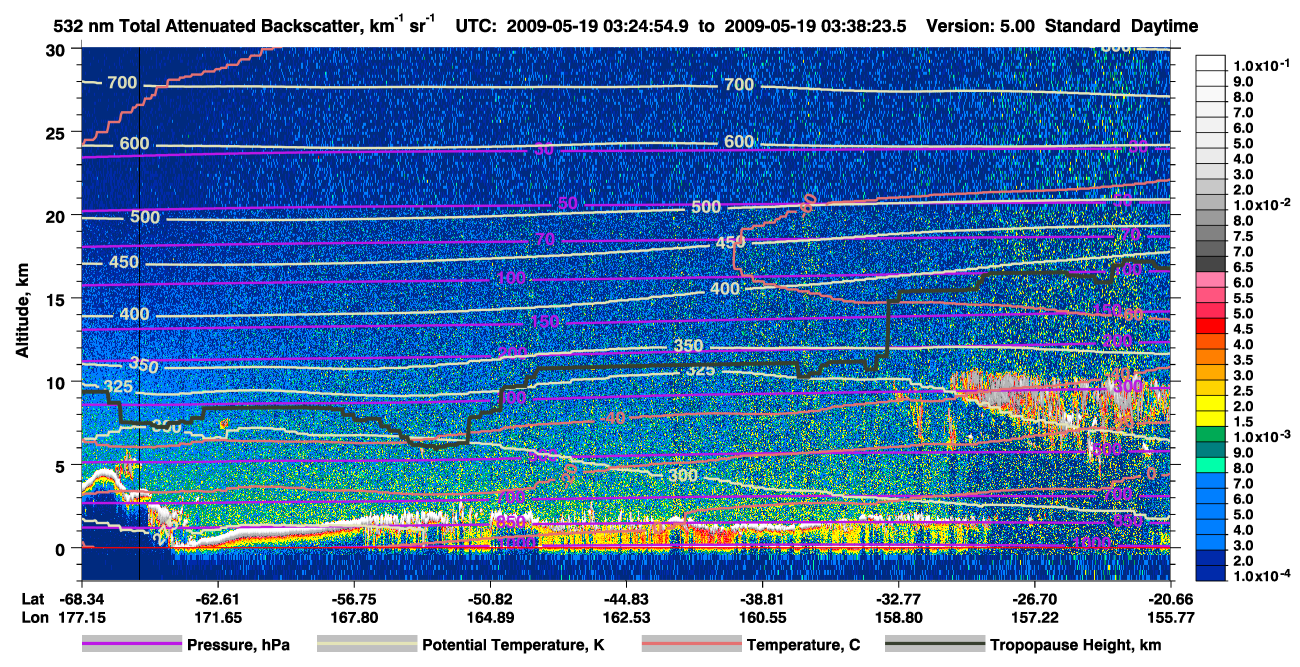
Task: Click the yellow Potential Temperature legend line sample
Action: (366, 644)
